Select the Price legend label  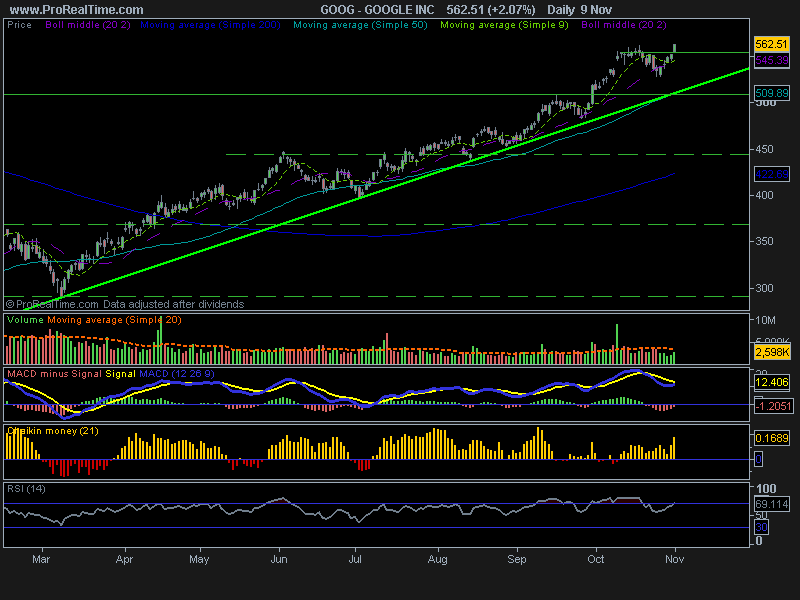click(x=19, y=24)
